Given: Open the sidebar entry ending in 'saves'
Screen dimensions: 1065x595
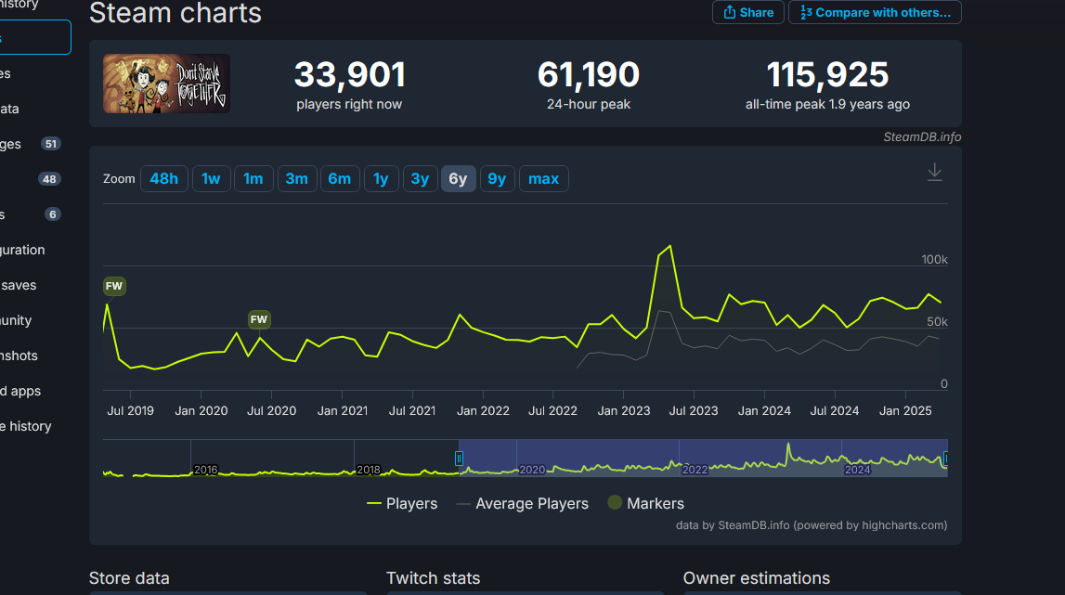Looking at the screenshot, I should point(18,285).
